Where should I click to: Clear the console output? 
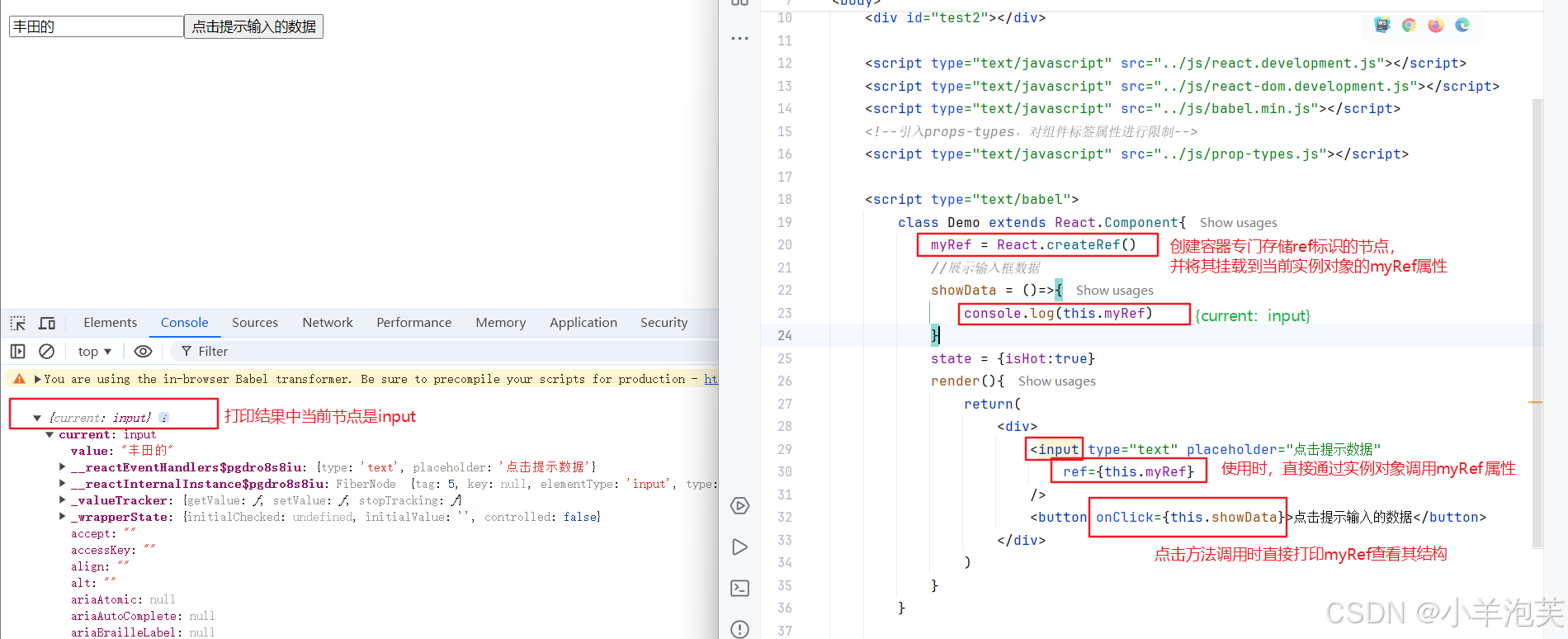[47, 352]
